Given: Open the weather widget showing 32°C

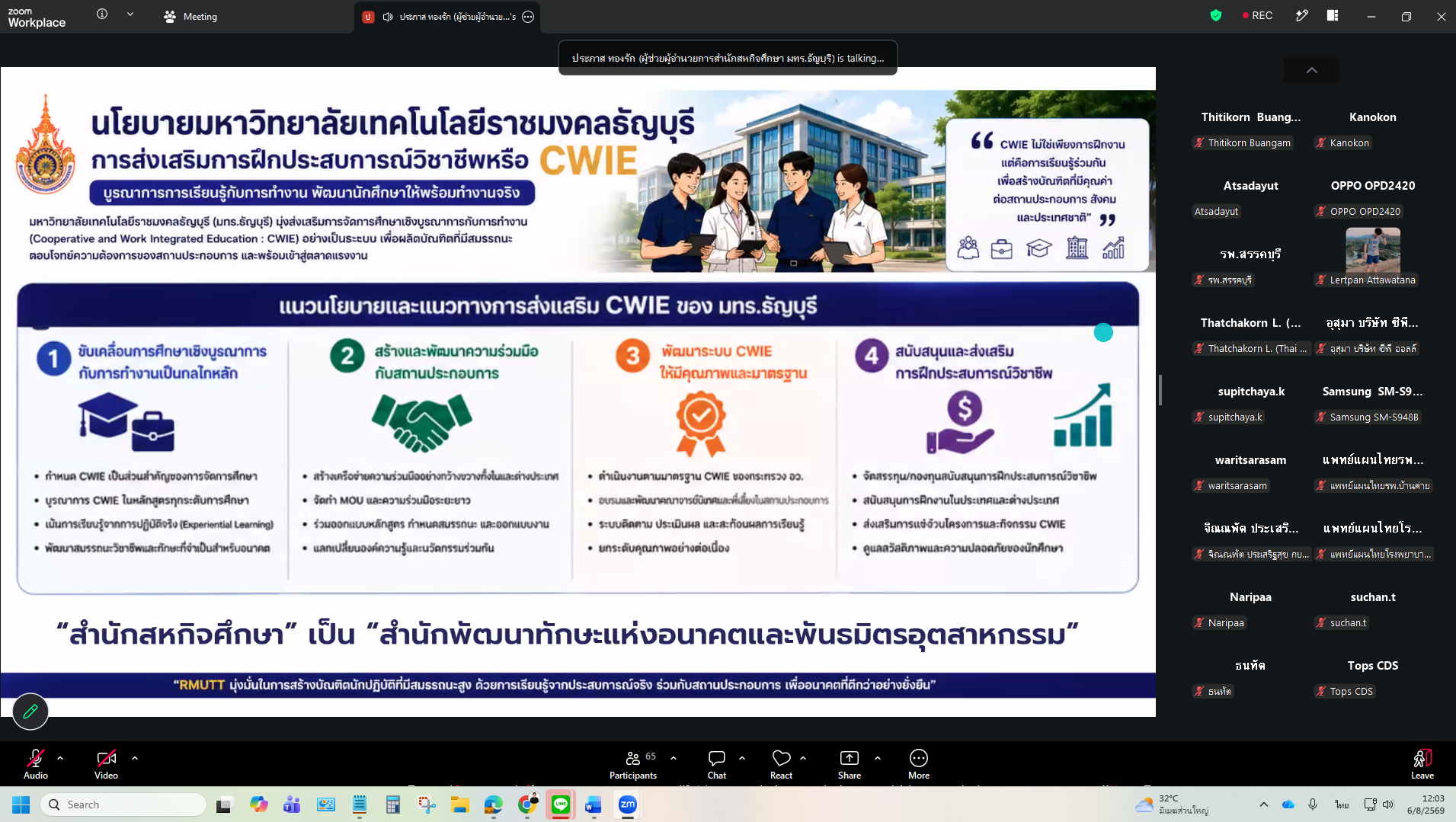Looking at the screenshot, I should (1172, 804).
